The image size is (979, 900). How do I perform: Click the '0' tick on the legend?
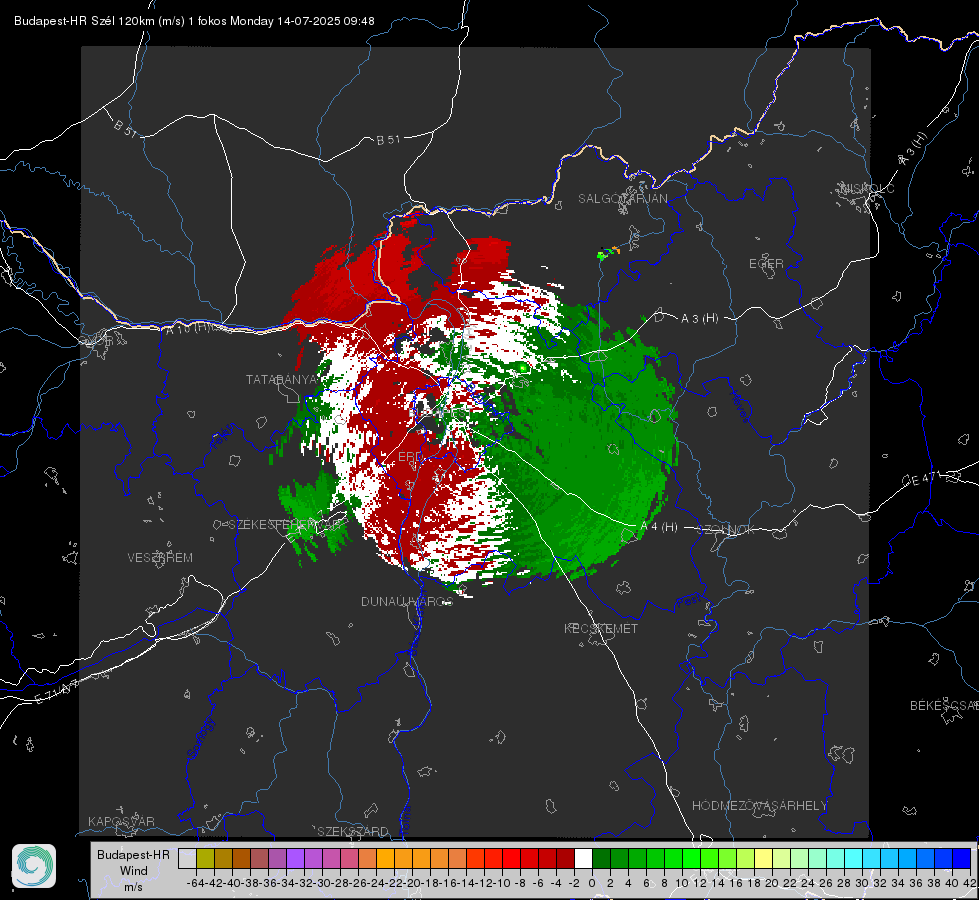tap(592, 883)
